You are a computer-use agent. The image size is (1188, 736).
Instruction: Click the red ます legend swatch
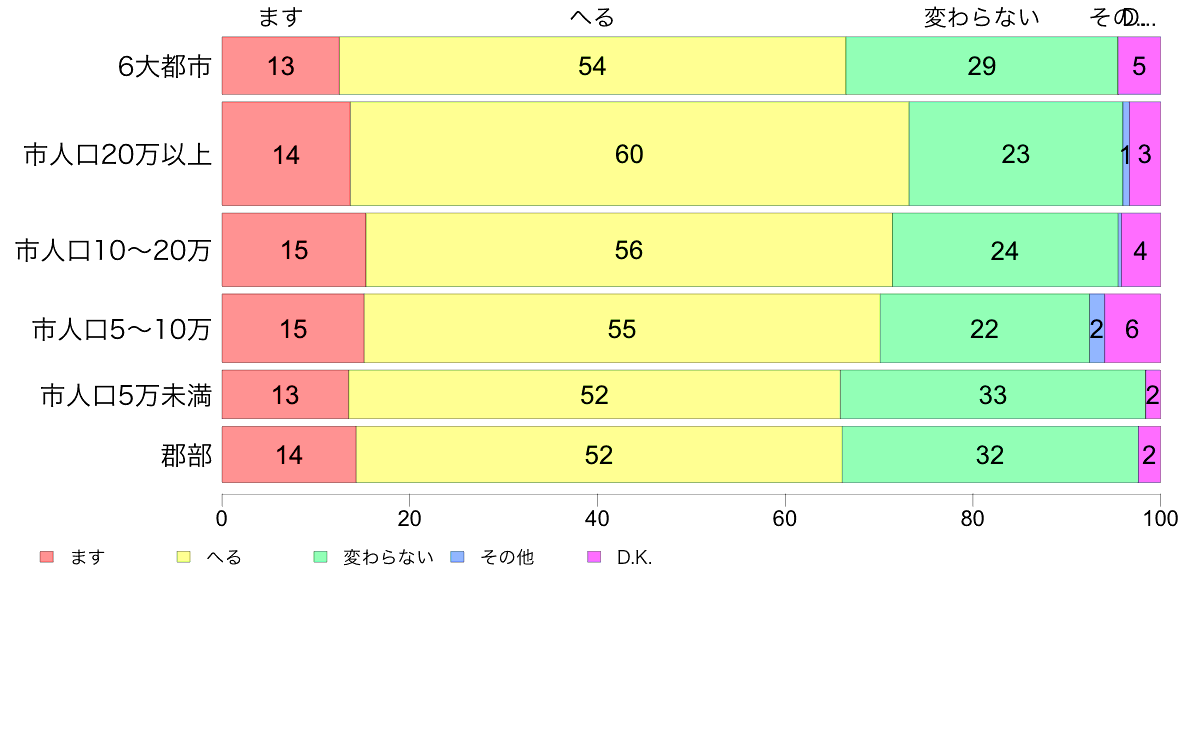pos(47,557)
